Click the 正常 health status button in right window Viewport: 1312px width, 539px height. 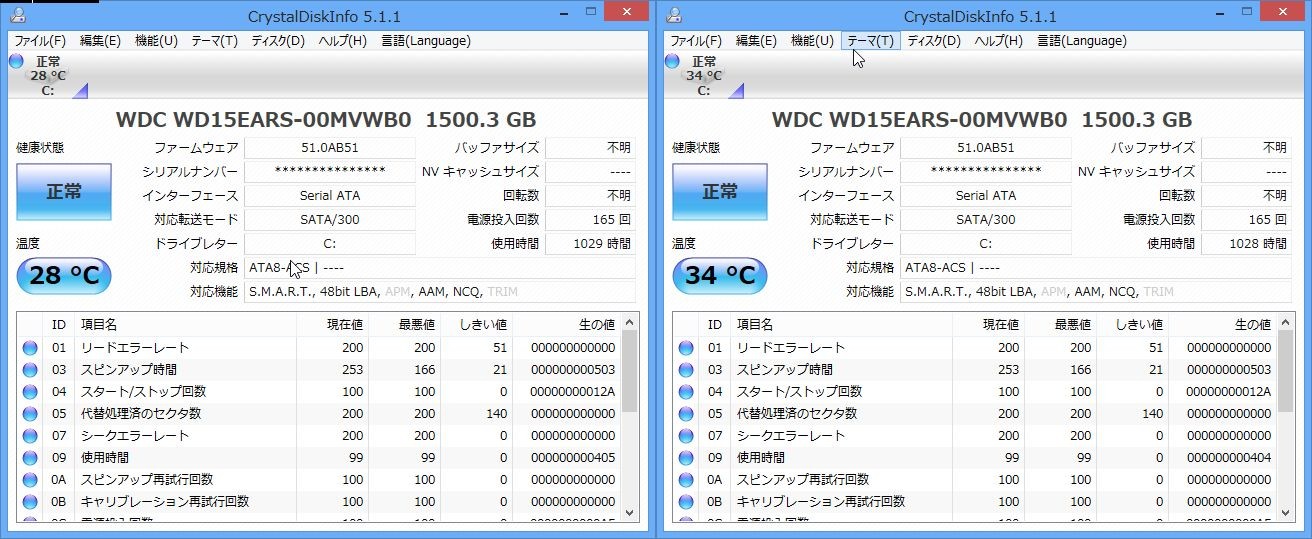[720, 192]
